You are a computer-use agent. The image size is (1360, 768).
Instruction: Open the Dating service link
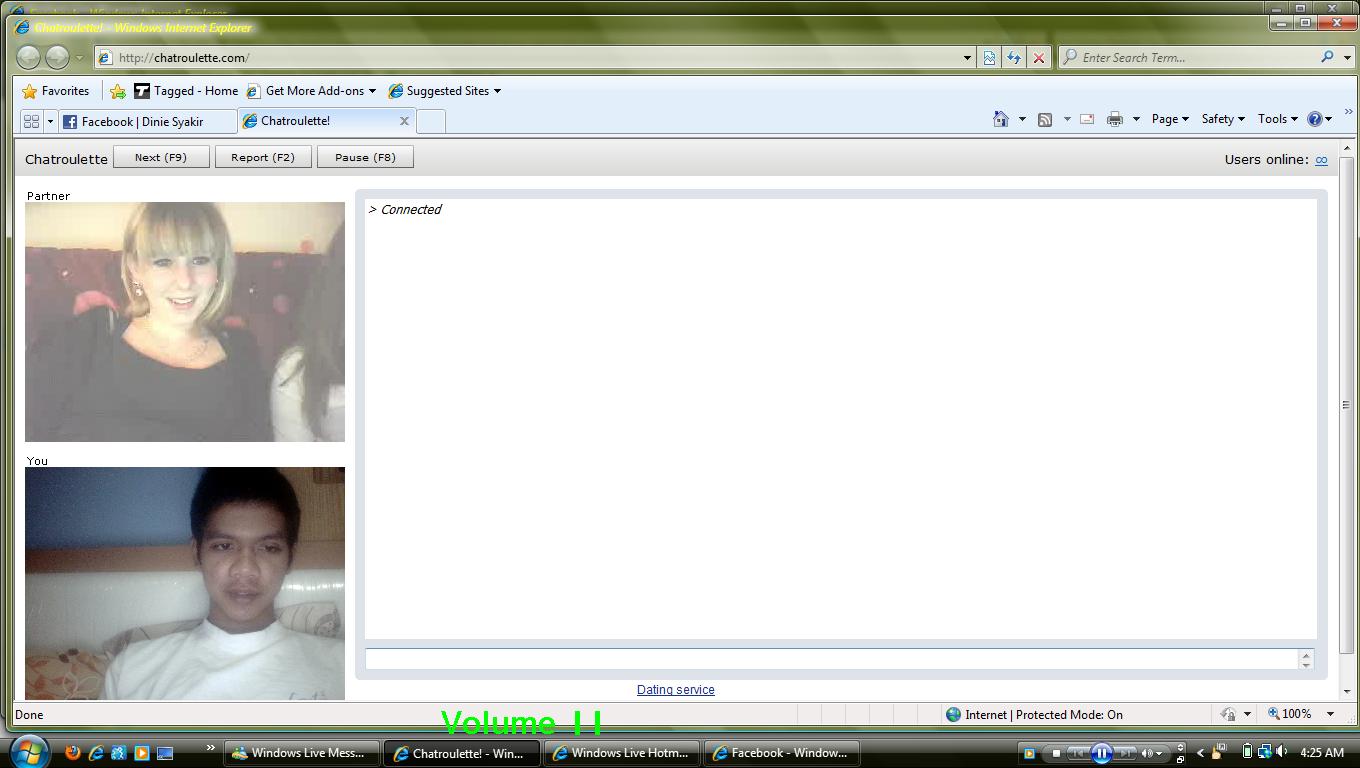coord(676,690)
